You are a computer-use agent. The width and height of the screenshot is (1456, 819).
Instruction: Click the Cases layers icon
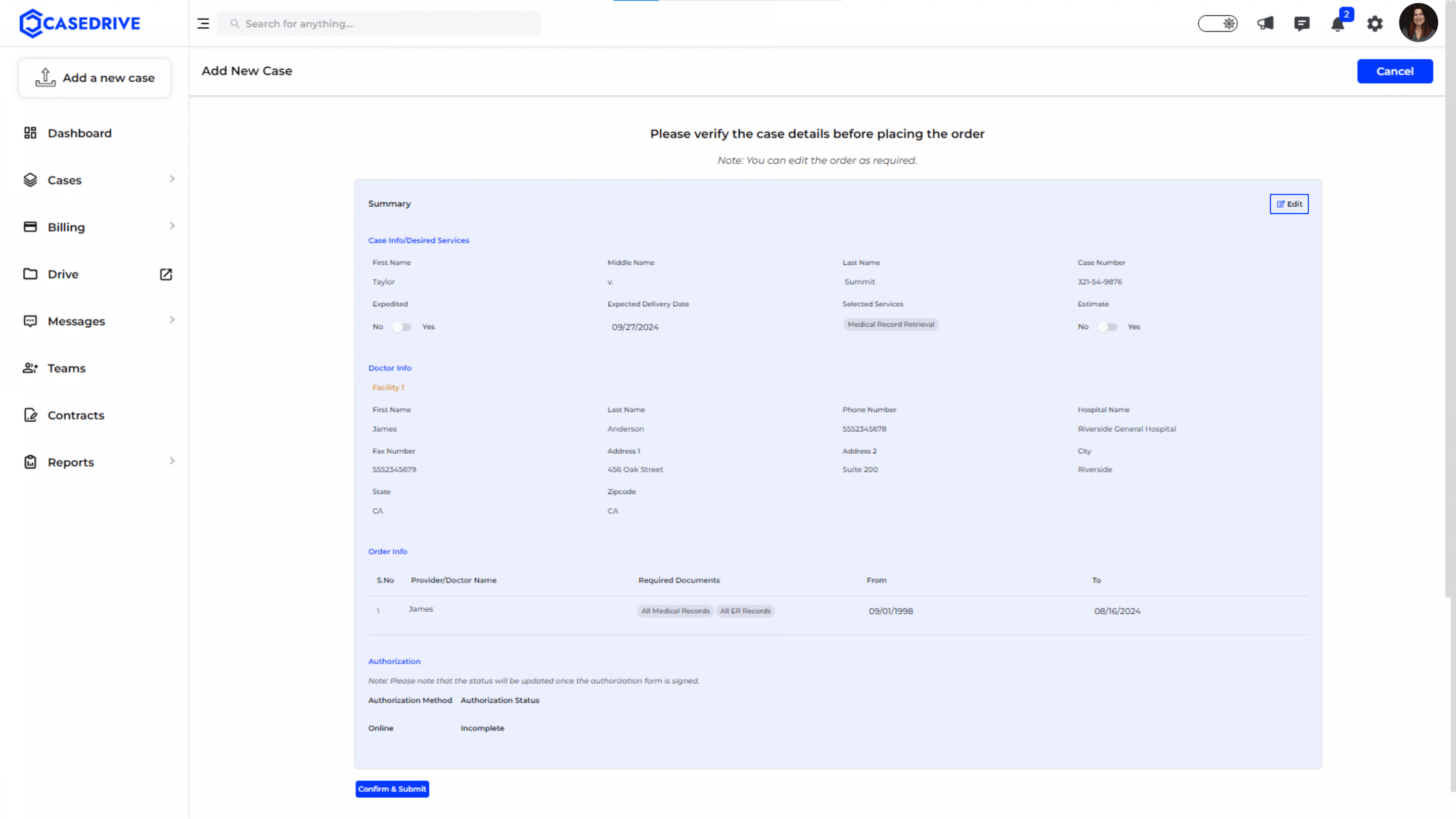(x=30, y=180)
